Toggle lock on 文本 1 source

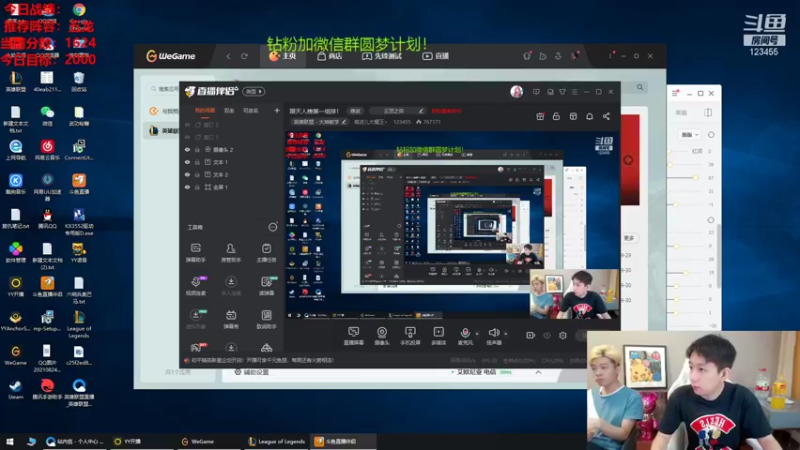pos(197,162)
